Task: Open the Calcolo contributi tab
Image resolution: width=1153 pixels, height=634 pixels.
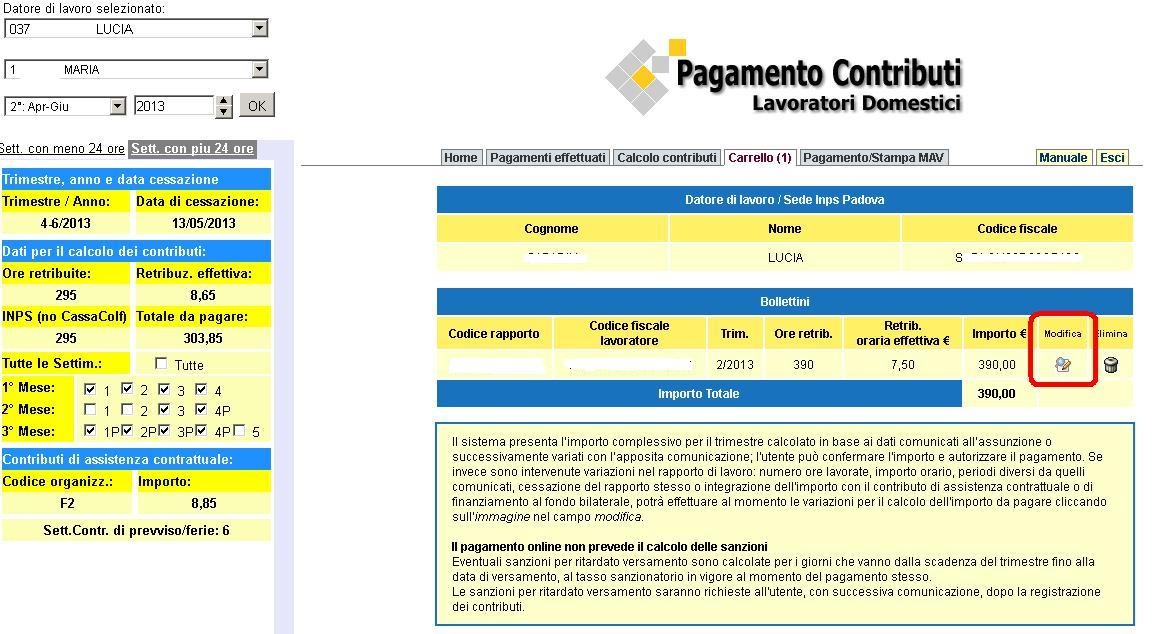Action: (x=666, y=157)
